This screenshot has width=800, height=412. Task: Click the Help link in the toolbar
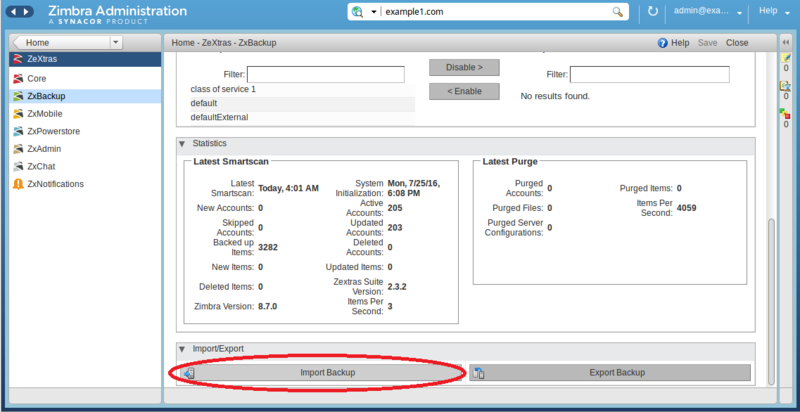tap(680, 43)
